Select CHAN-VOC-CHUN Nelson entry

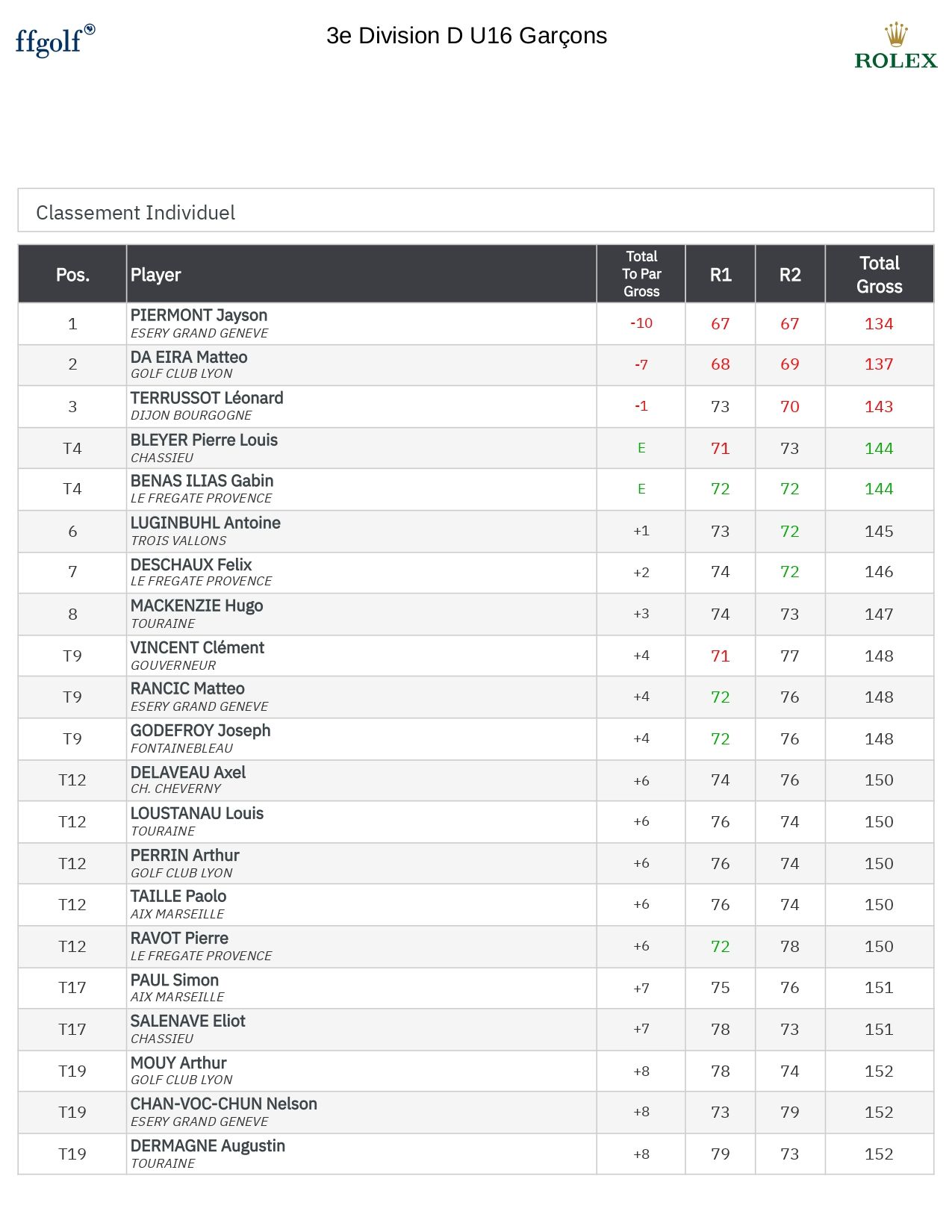coord(223,1104)
